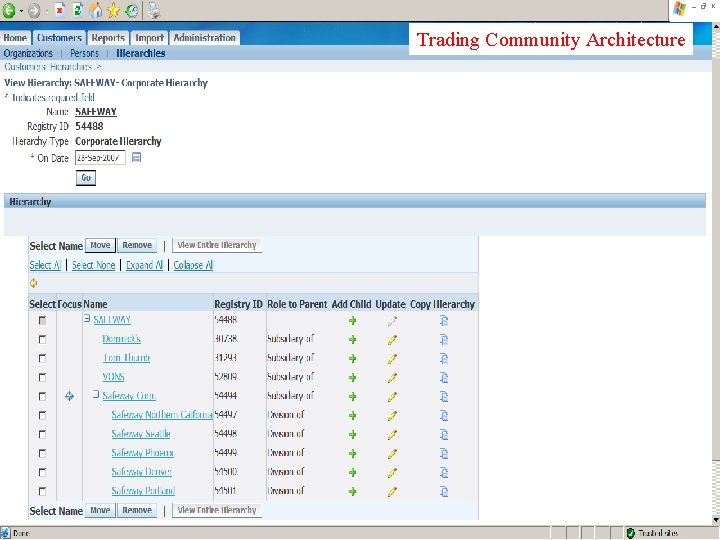Image resolution: width=720 pixels, height=540 pixels.
Task: Copy hierarchy icon for Safeway Corp. row
Action: (444, 396)
